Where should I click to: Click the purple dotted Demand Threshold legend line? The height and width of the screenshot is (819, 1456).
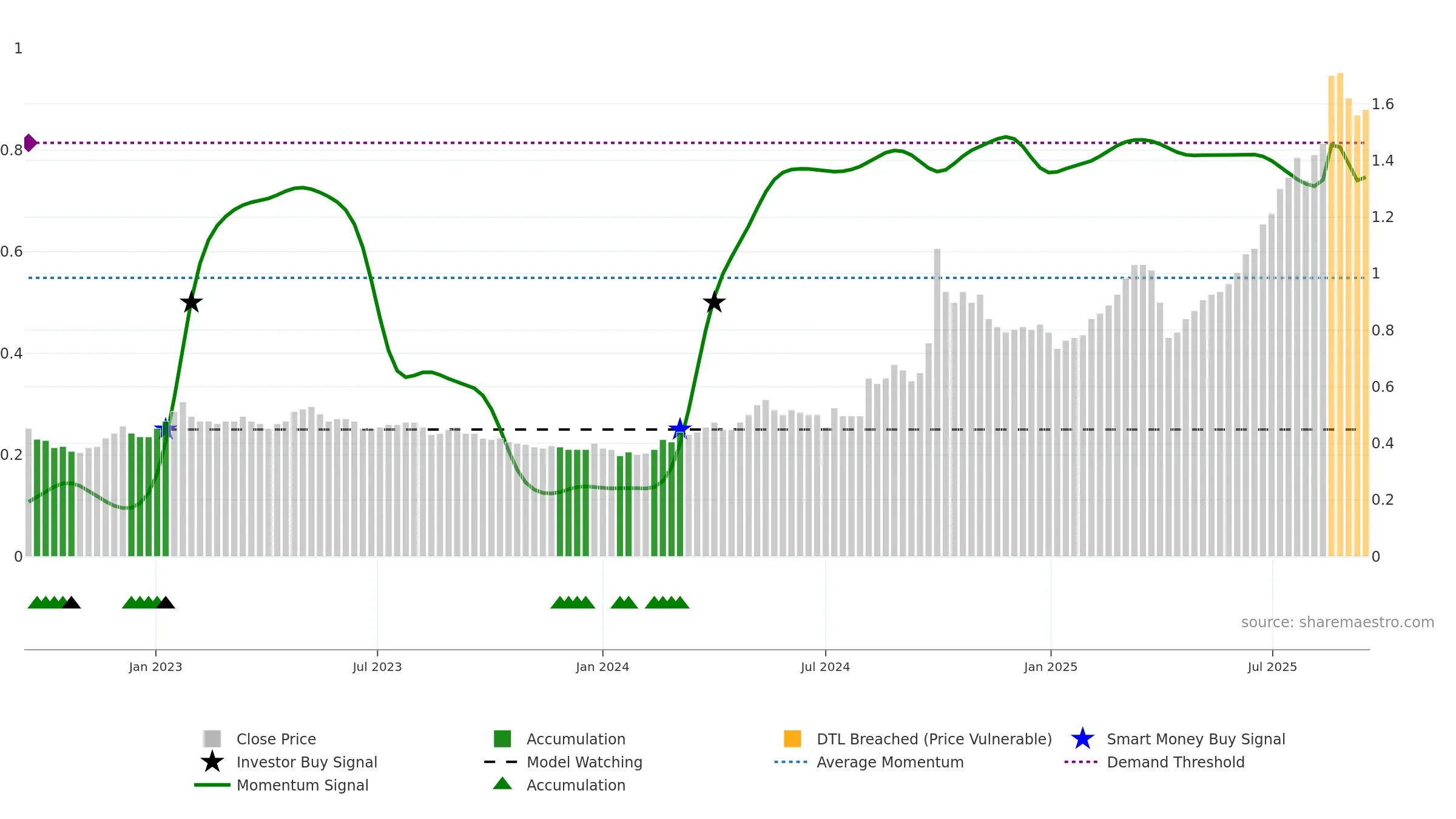pyautogui.click(x=1081, y=762)
